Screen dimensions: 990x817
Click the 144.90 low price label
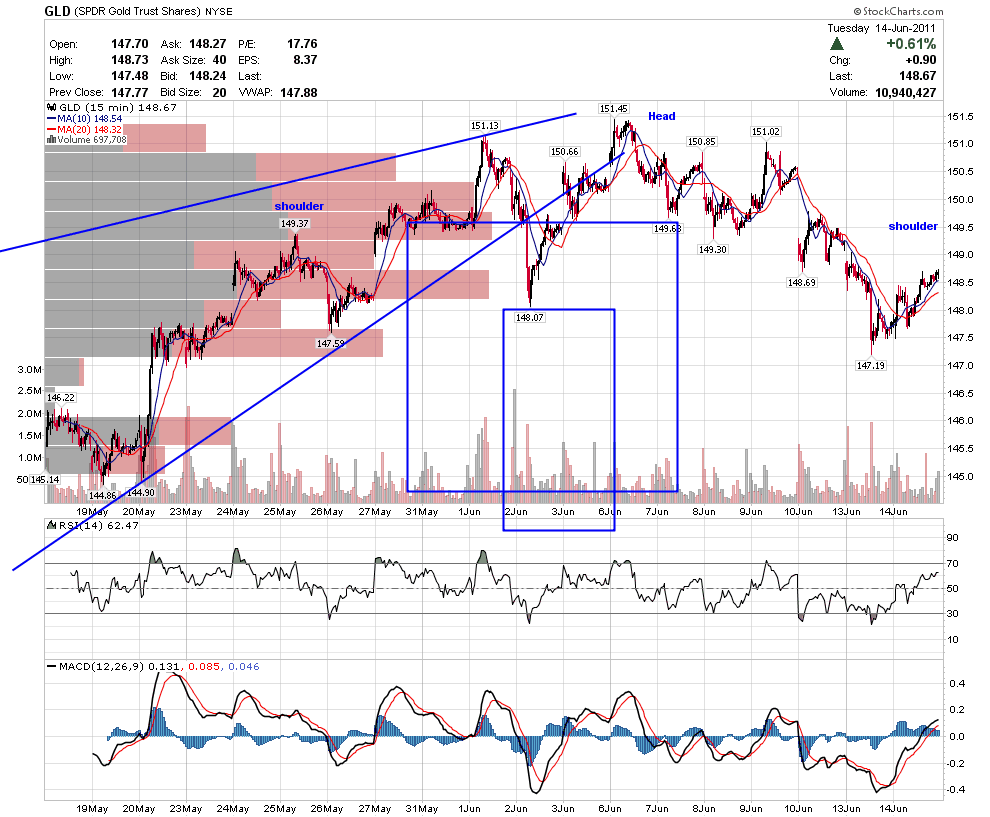tap(140, 492)
